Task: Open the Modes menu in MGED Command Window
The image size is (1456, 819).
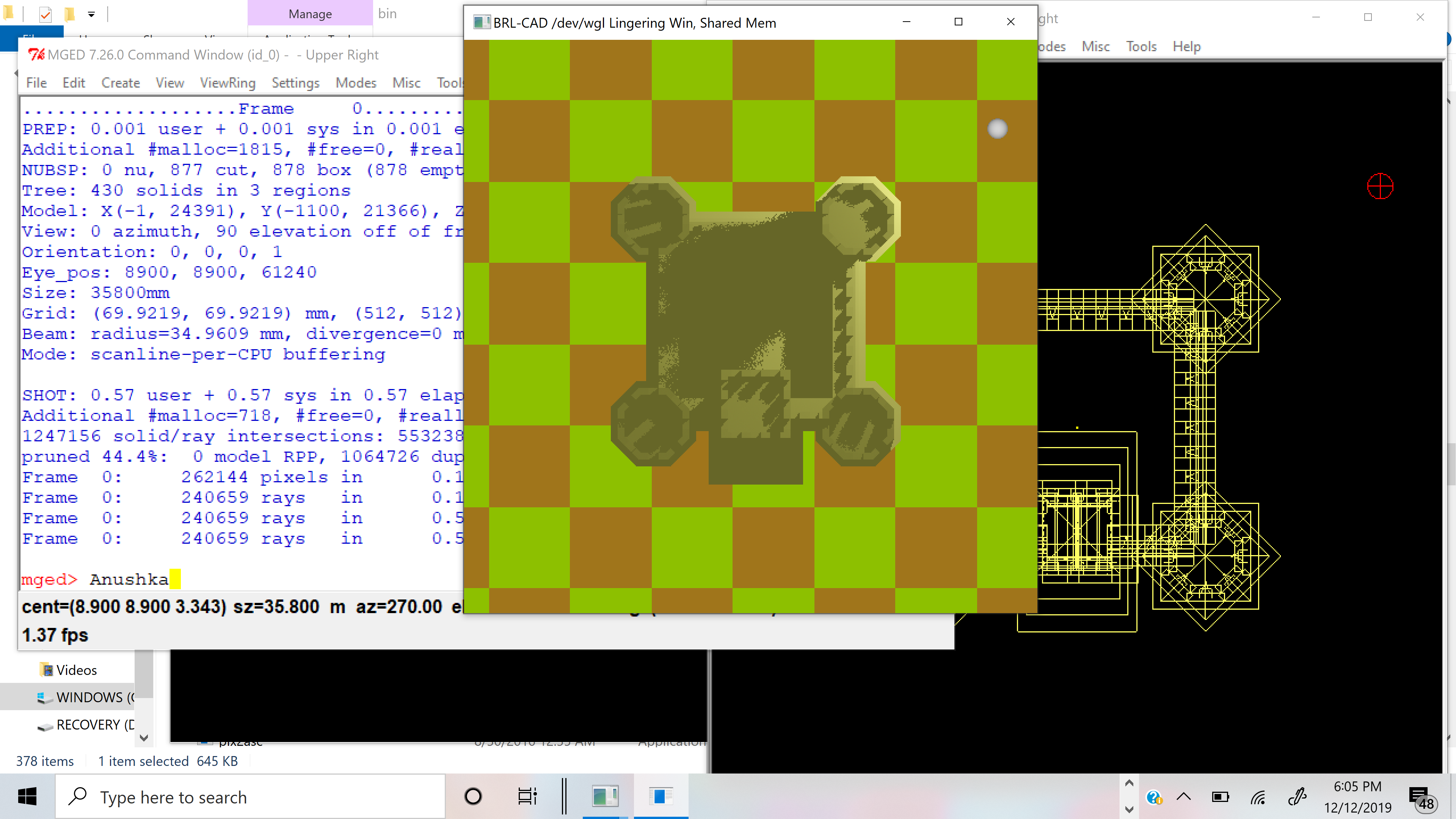Action: click(356, 83)
